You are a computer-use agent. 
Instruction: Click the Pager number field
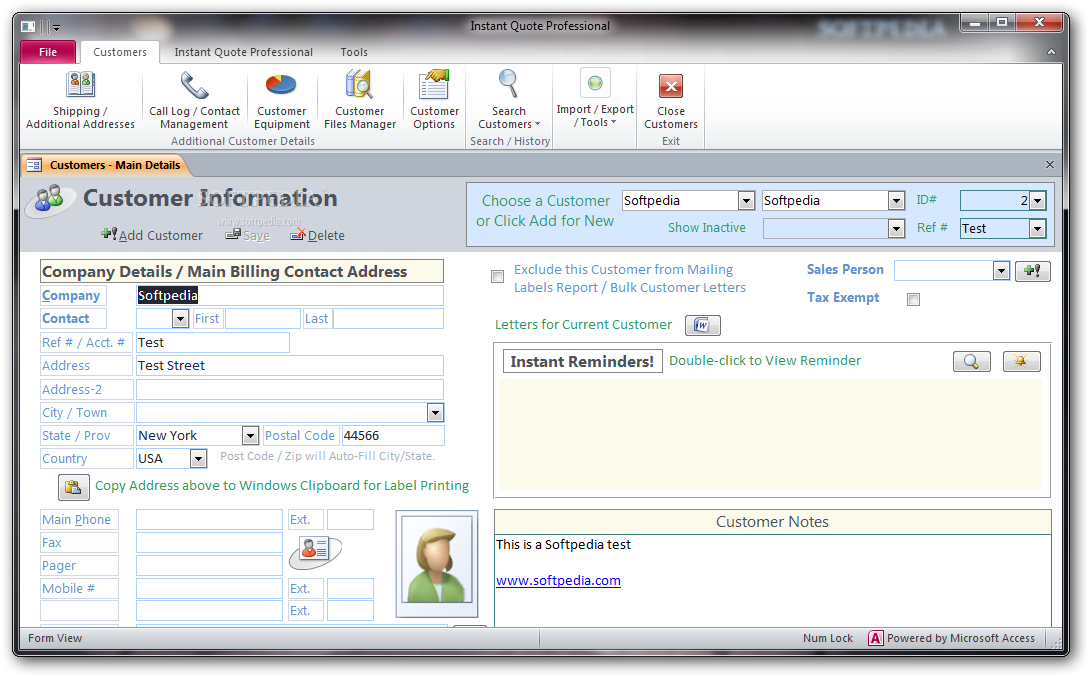(x=209, y=566)
